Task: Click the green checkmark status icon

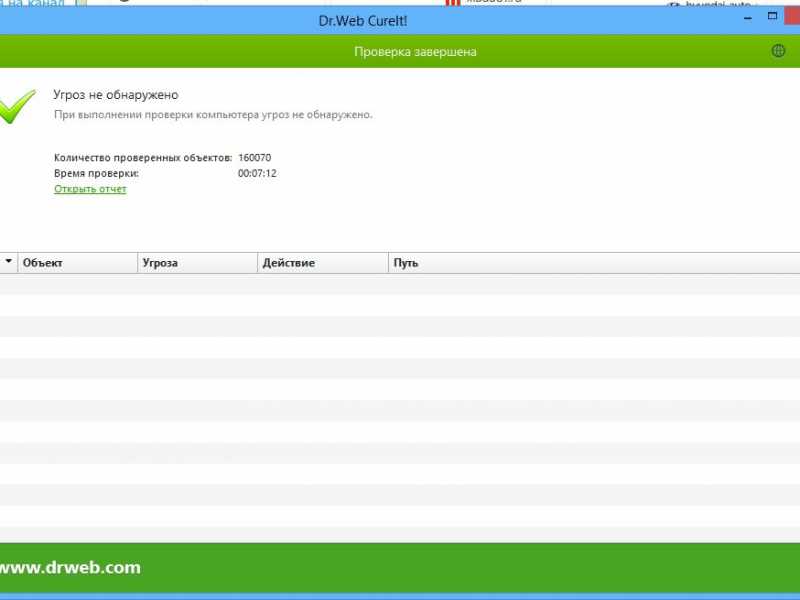Action: tap(17, 106)
